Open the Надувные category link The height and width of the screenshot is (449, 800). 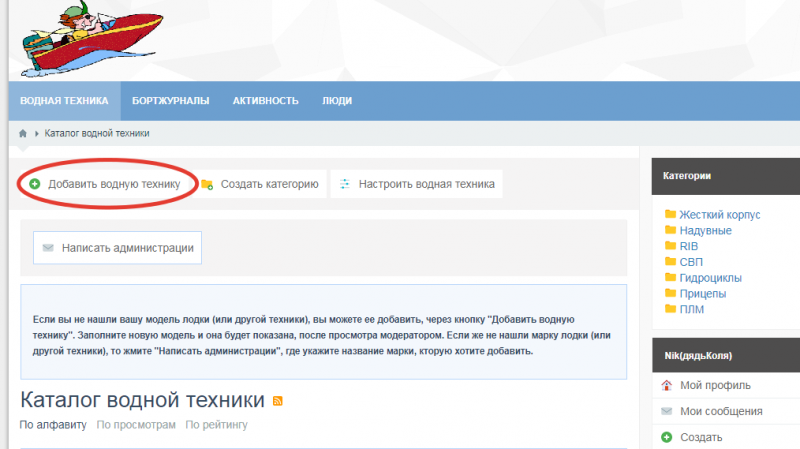[x=705, y=231]
